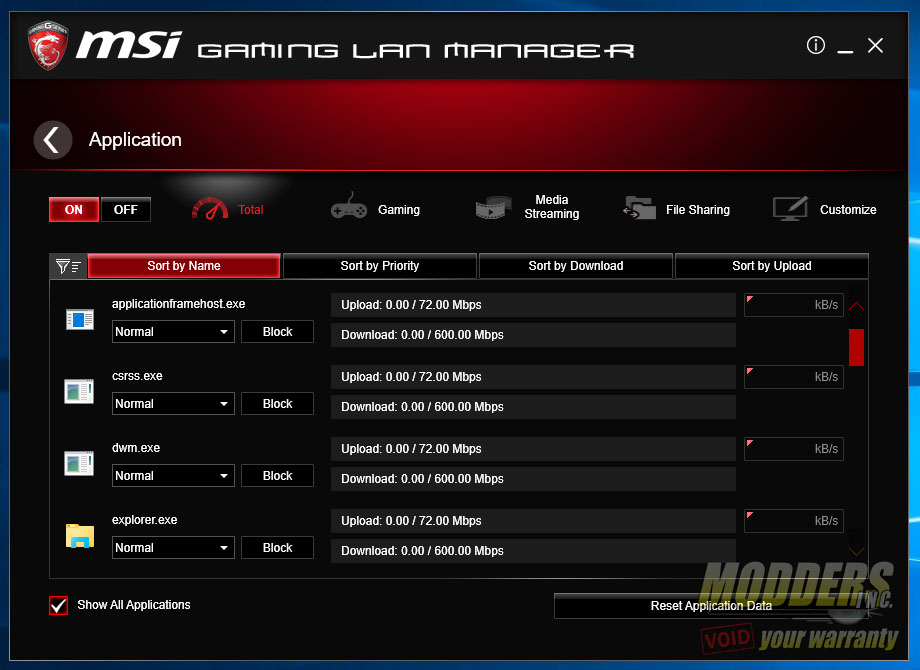The width and height of the screenshot is (920, 670).
Task: Click the dwm.exe app icon
Action: pyautogui.click(x=79, y=463)
